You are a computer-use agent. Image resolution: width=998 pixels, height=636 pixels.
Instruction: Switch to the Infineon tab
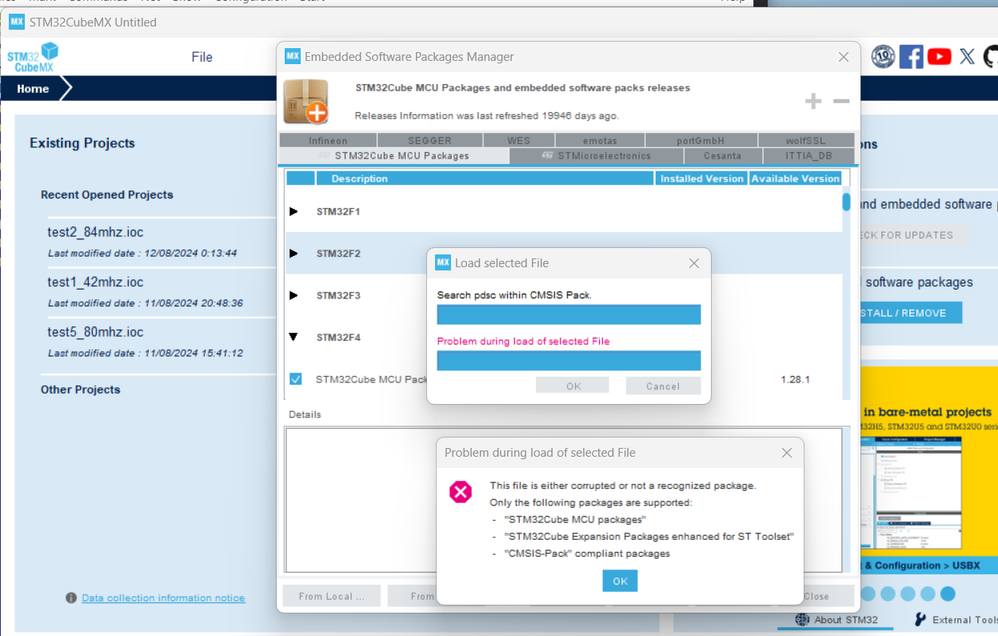click(x=328, y=140)
